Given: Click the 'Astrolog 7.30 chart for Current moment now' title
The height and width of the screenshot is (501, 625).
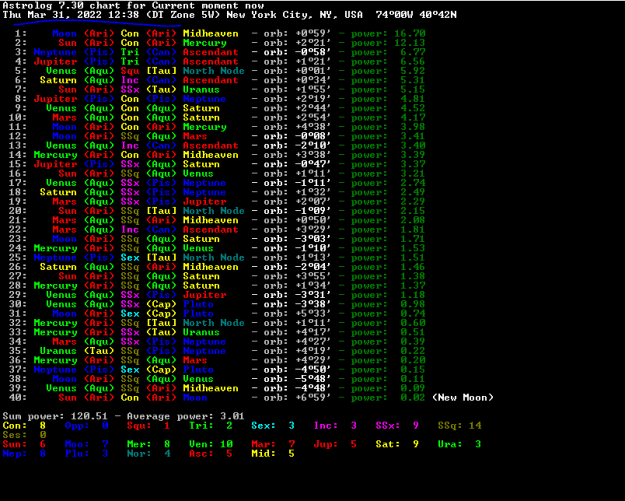Looking at the screenshot, I should click(133, 6).
